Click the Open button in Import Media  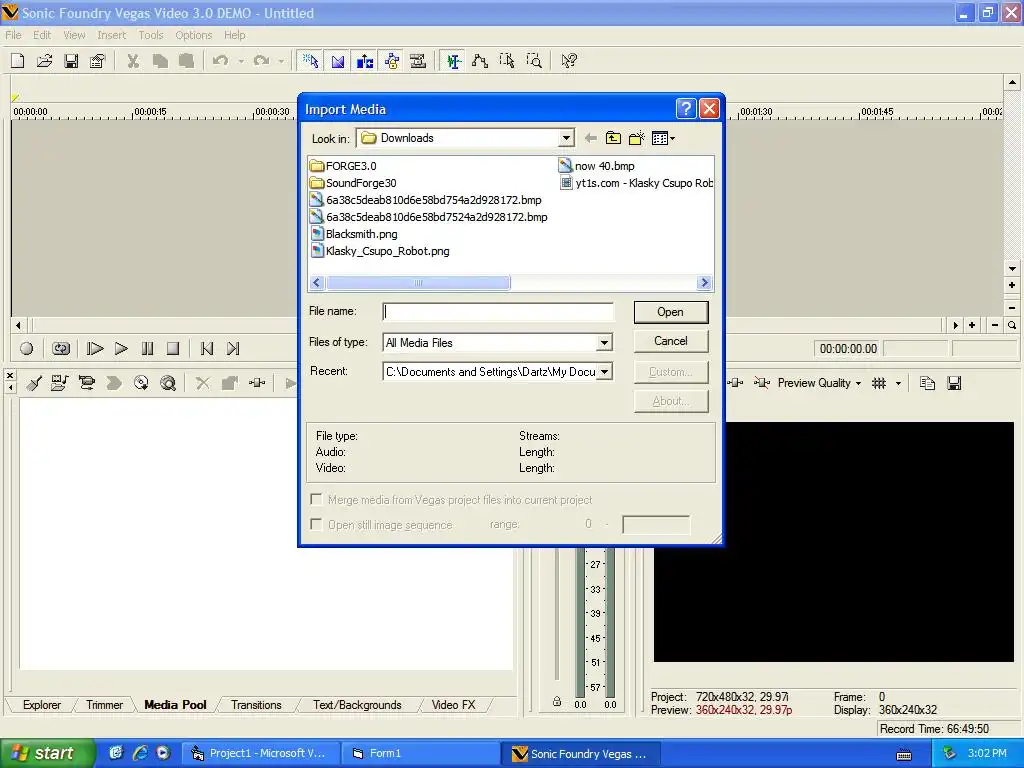pos(671,312)
